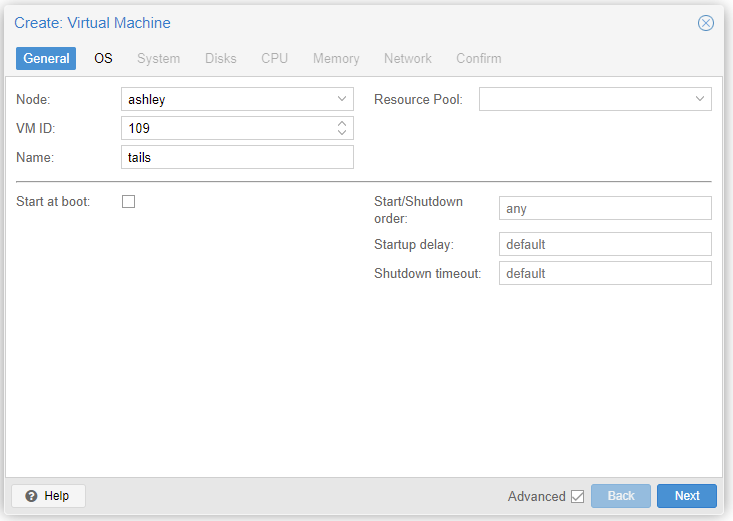
Task: Switch to the Memory tab
Action: click(336, 58)
